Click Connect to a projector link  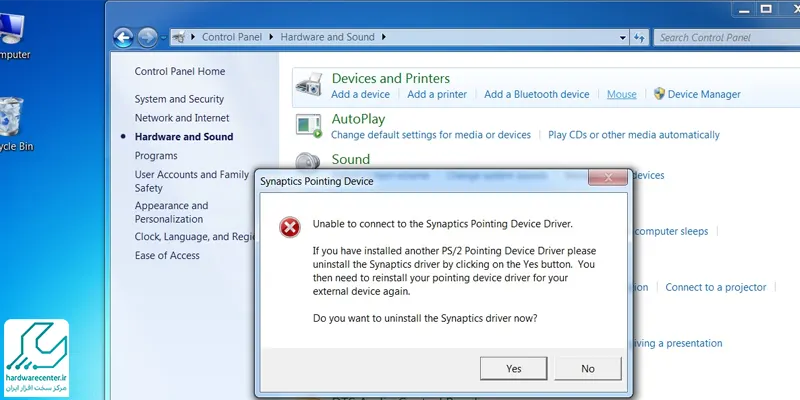pyautogui.click(x=715, y=287)
